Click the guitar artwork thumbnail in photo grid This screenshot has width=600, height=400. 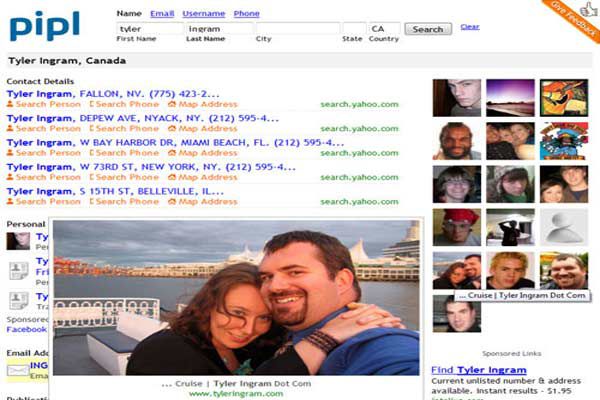[564, 98]
